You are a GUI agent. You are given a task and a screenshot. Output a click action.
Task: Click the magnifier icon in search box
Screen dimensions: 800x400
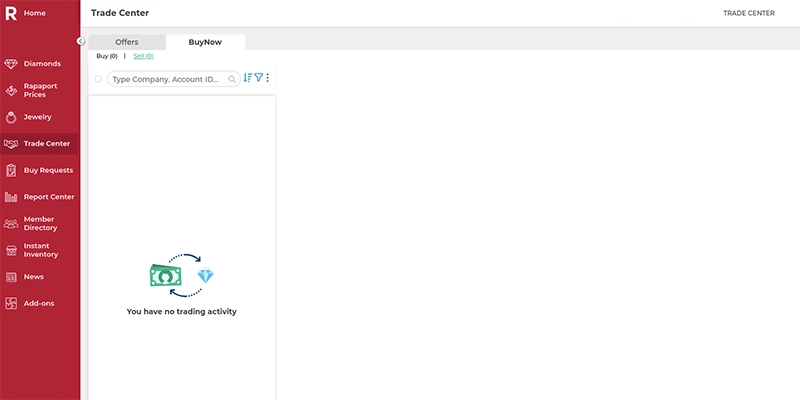pos(232,78)
